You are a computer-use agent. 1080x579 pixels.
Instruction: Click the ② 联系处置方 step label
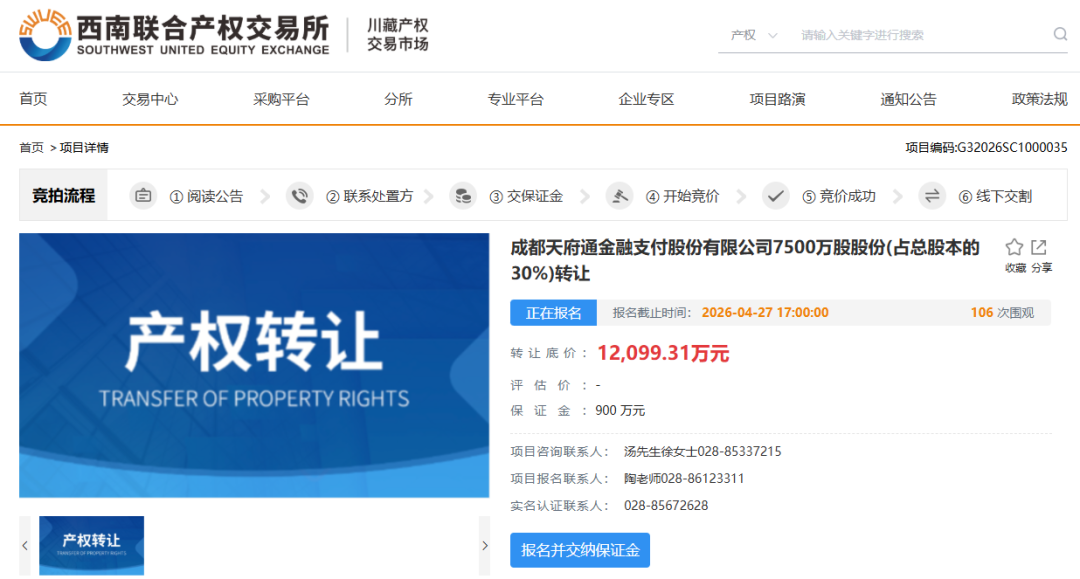pos(369,196)
